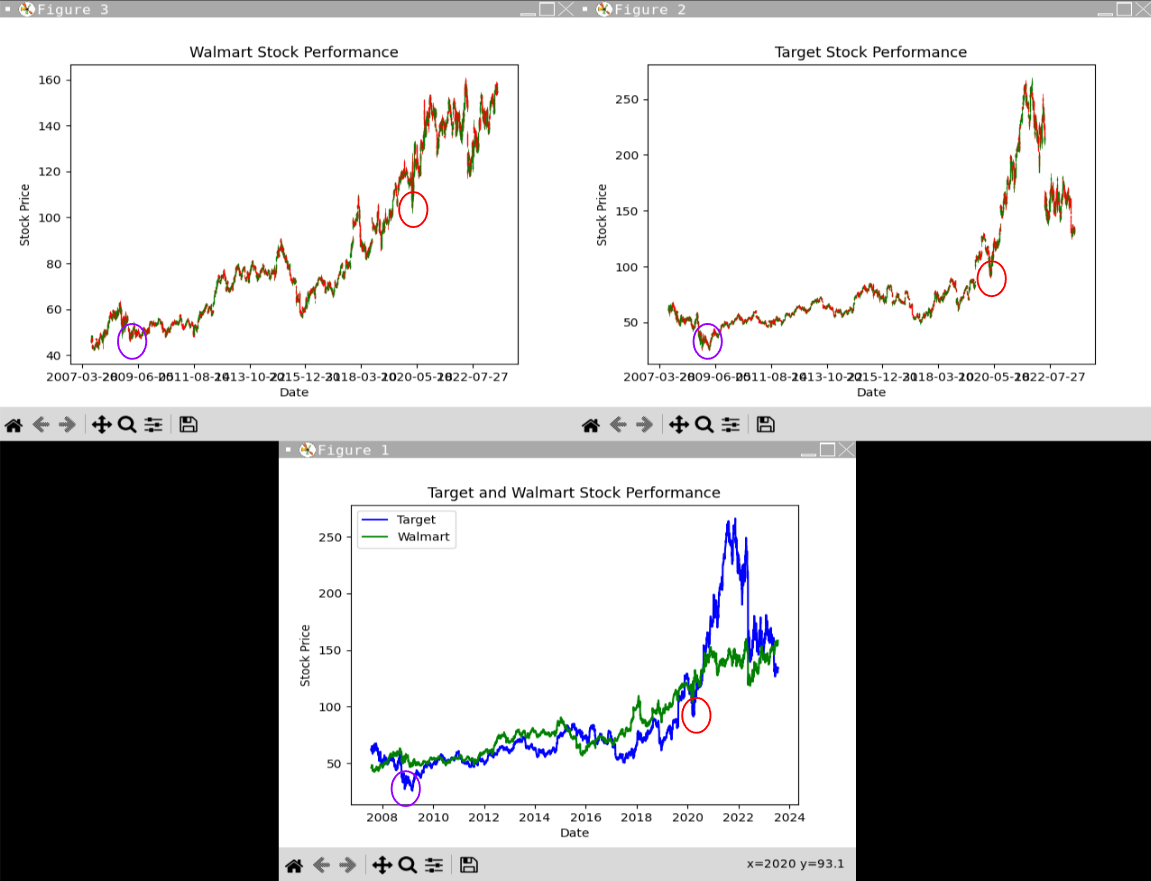Image resolution: width=1151 pixels, height=881 pixels.
Task: Open Configure subplots in Figure 1 toolbar
Action: tap(434, 865)
